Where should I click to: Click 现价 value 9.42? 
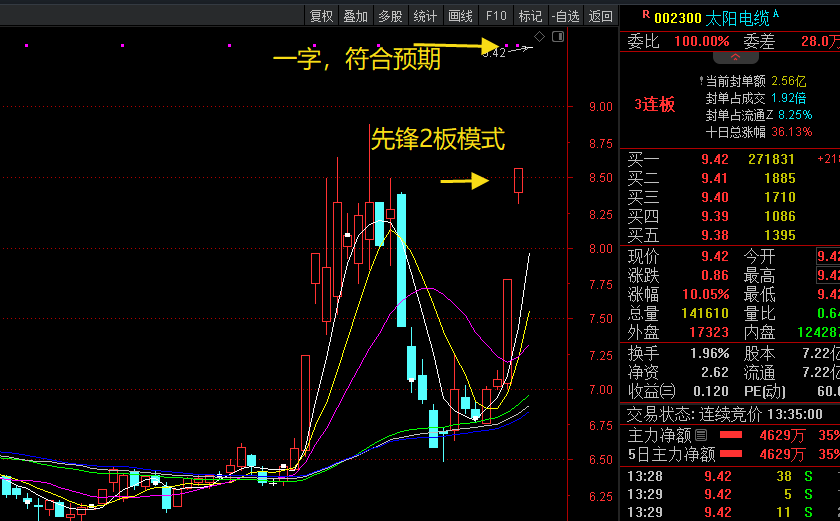pos(715,256)
